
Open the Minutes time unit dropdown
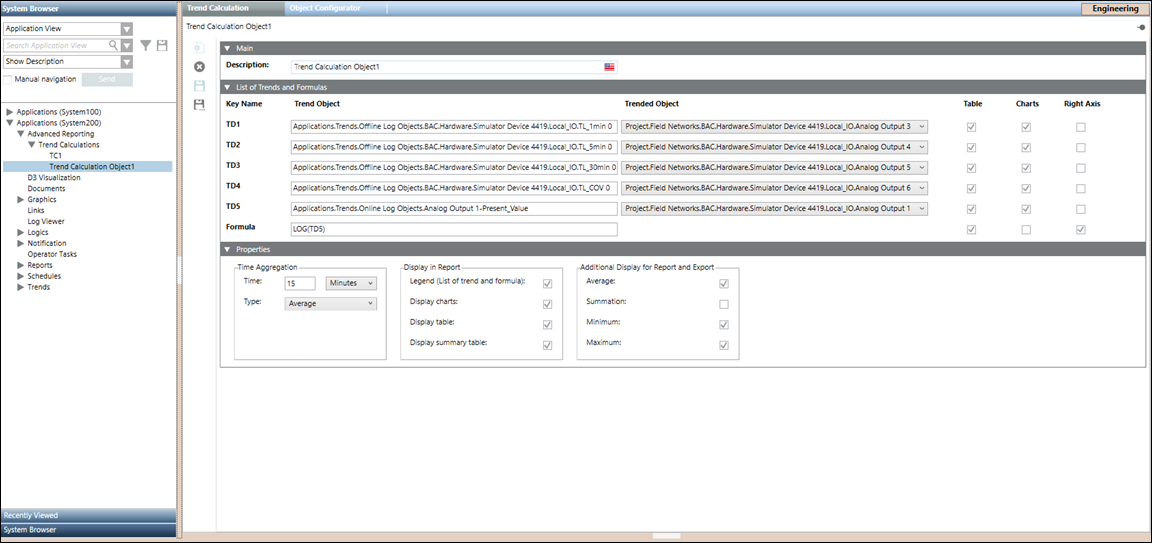click(x=351, y=283)
